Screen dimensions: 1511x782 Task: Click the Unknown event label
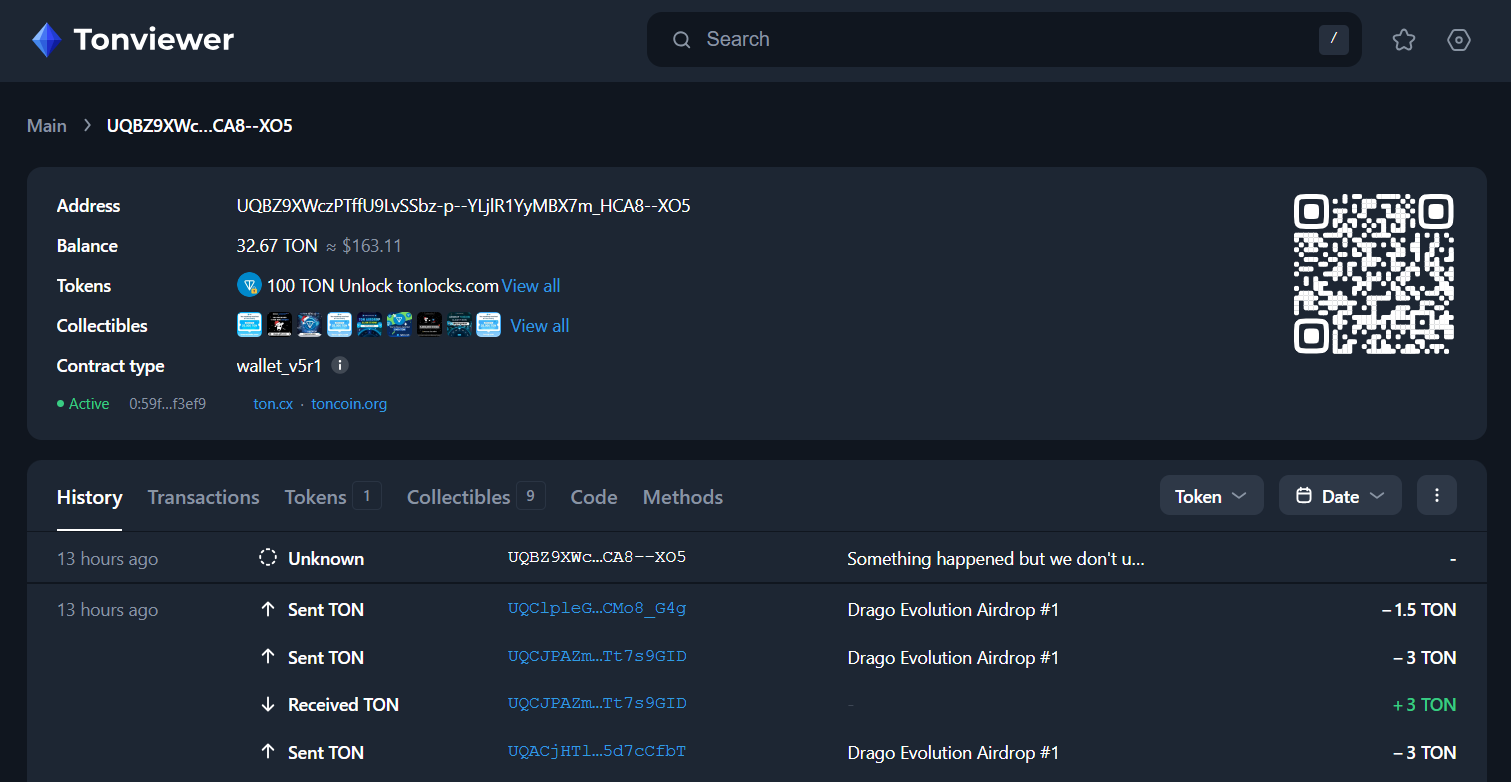point(326,559)
